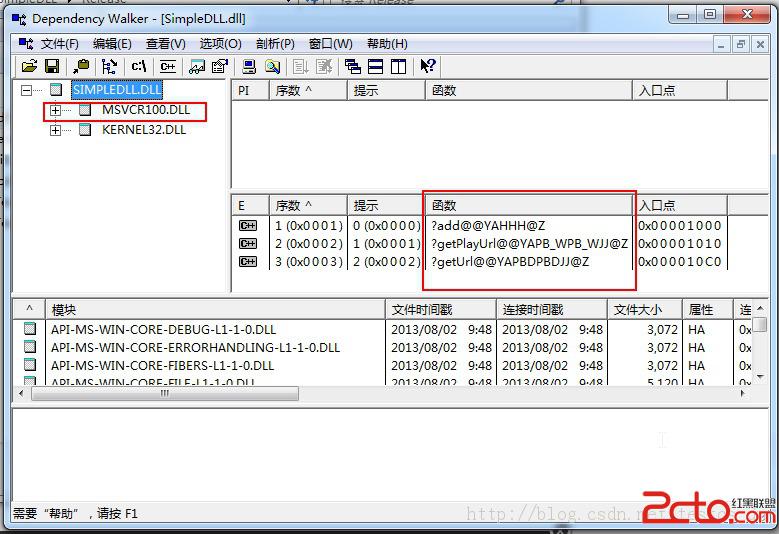Viewport: 779px width, 534px height.
Task: Toggle the Auto Expand tree icon
Action: (109, 66)
